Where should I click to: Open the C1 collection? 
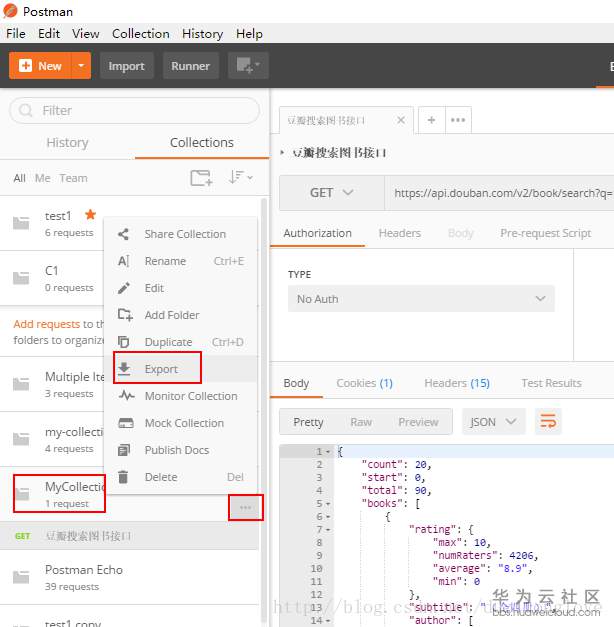(52, 278)
